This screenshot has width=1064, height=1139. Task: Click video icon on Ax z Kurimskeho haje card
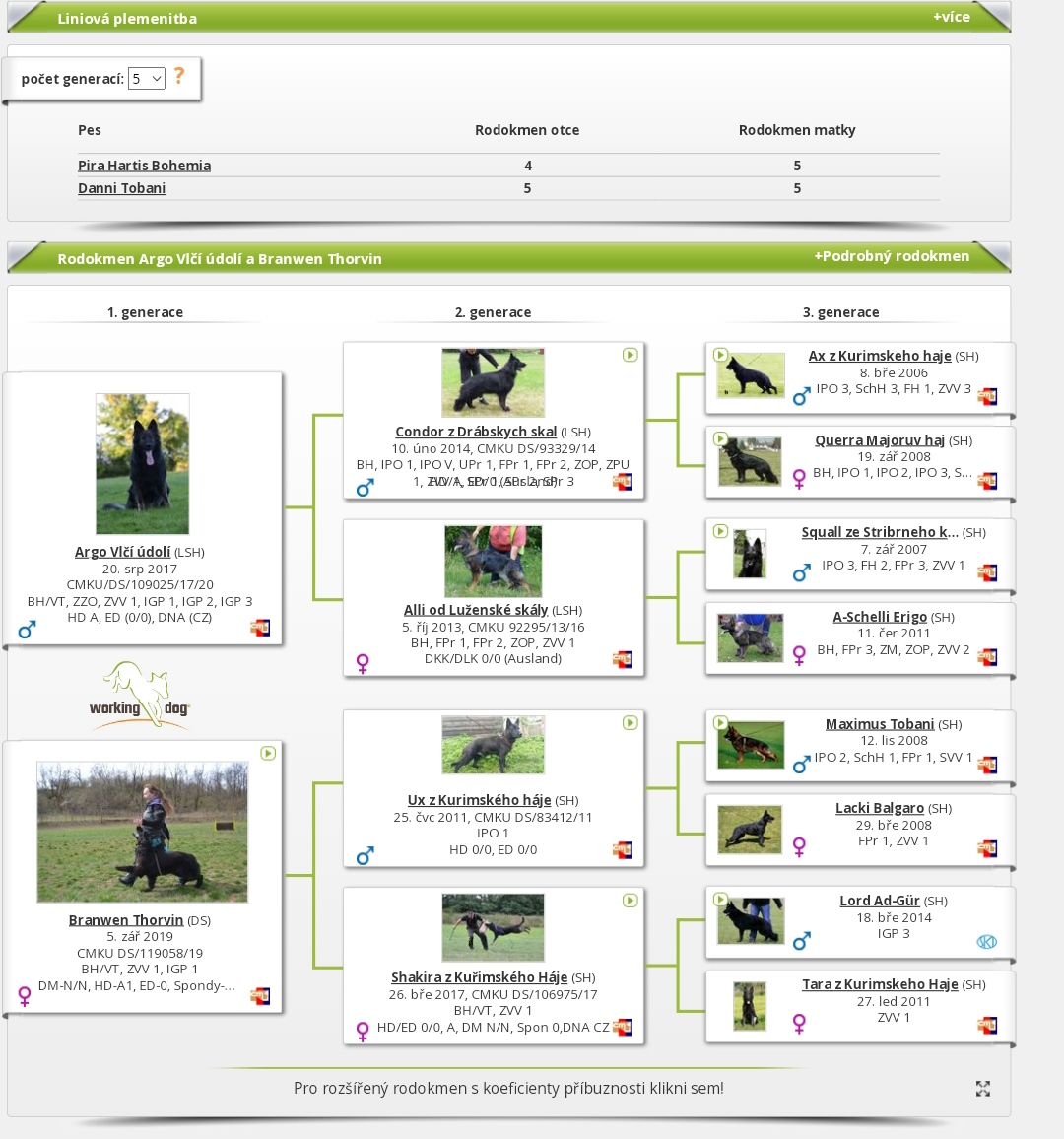pos(720,355)
